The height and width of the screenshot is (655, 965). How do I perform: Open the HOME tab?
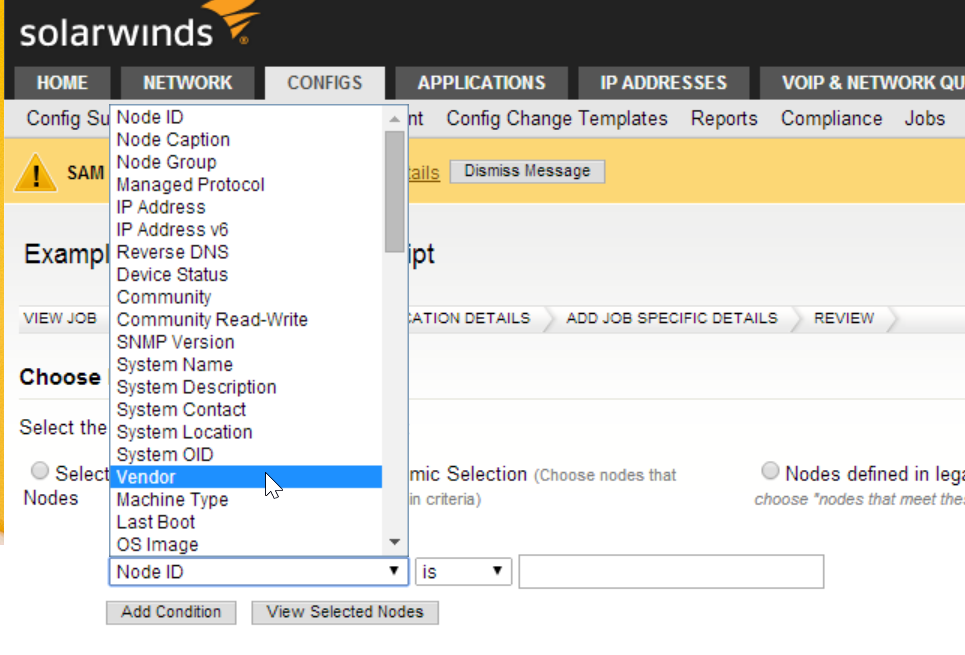click(x=62, y=83)
